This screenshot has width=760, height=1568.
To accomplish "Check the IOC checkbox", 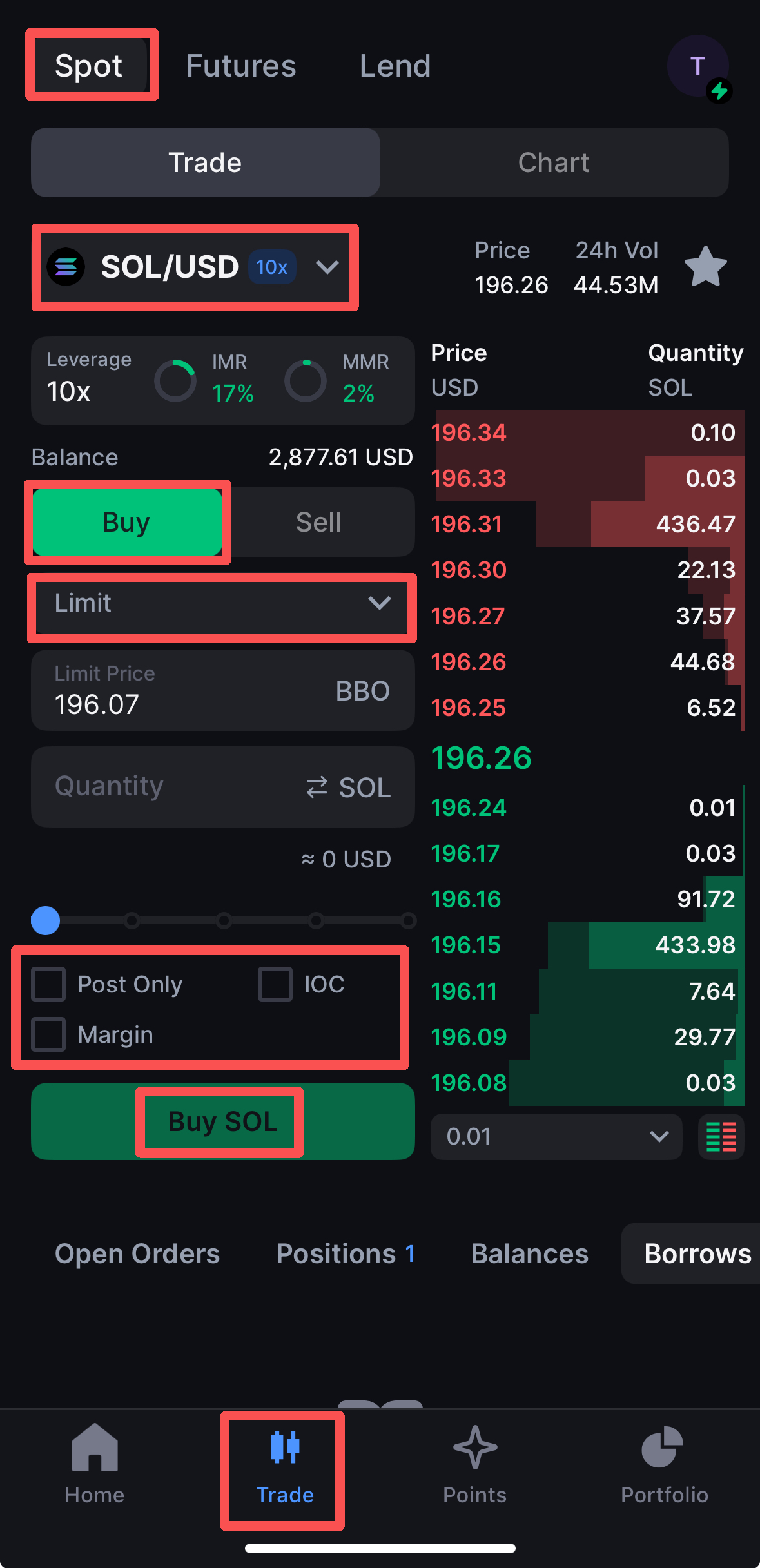I will pyautogui.click(x=275, y=984).
